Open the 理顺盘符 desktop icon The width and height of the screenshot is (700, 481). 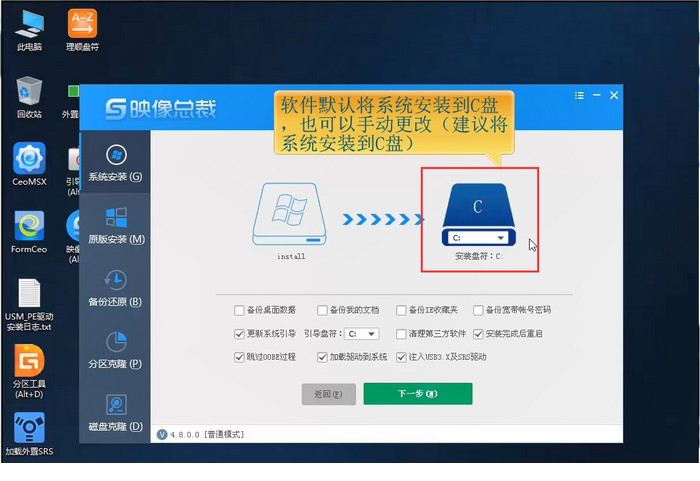tap(82, 30)
